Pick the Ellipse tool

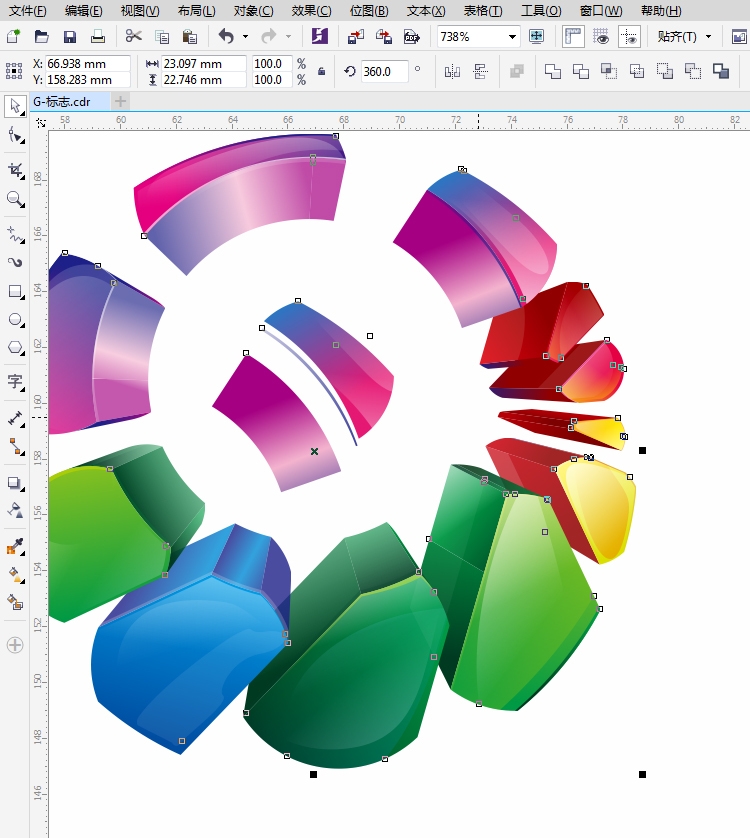pyautogui.click(x=15, y=320)
